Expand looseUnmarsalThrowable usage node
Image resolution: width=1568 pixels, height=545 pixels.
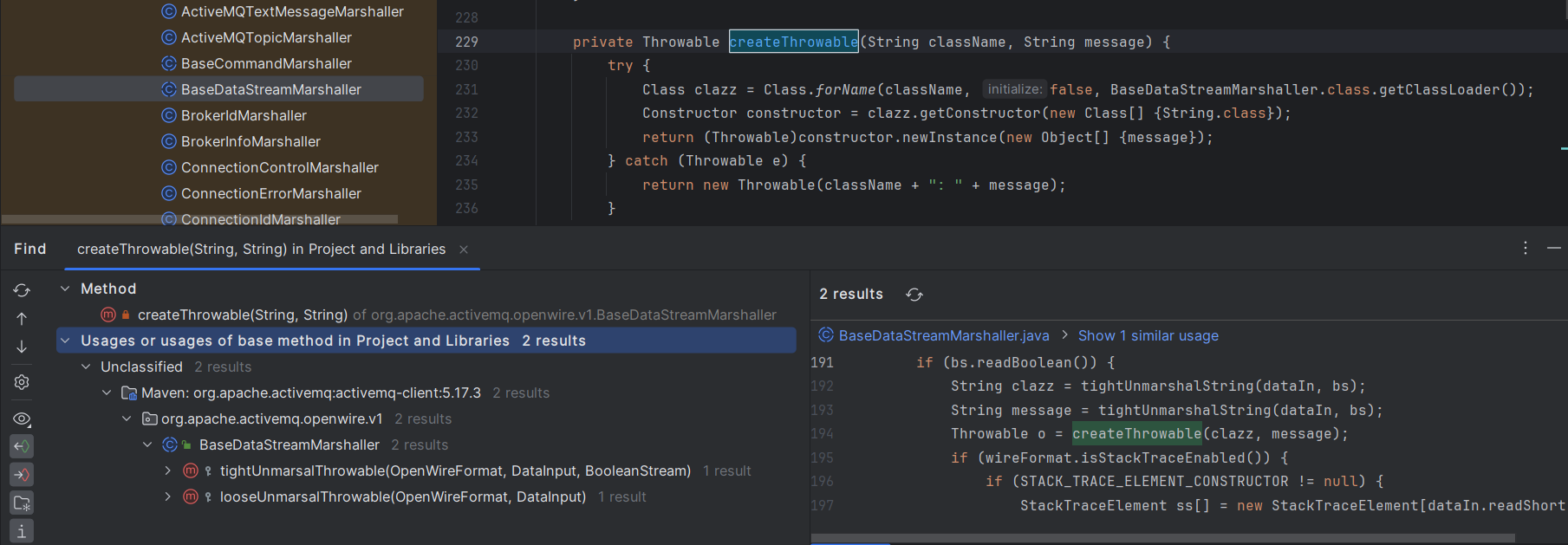[x=168, y=496]
